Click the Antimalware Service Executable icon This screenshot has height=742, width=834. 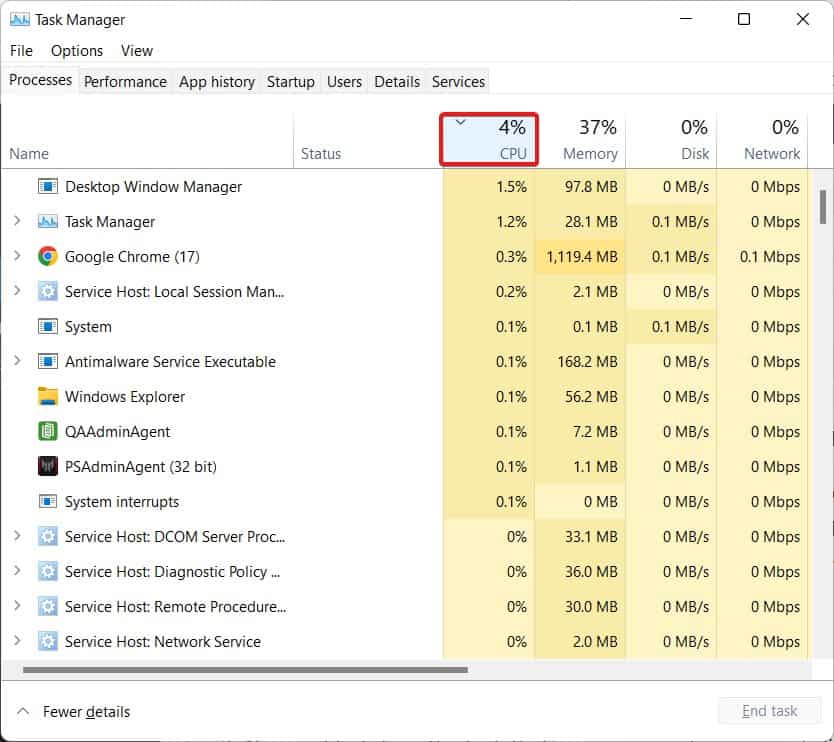[48, 362]
